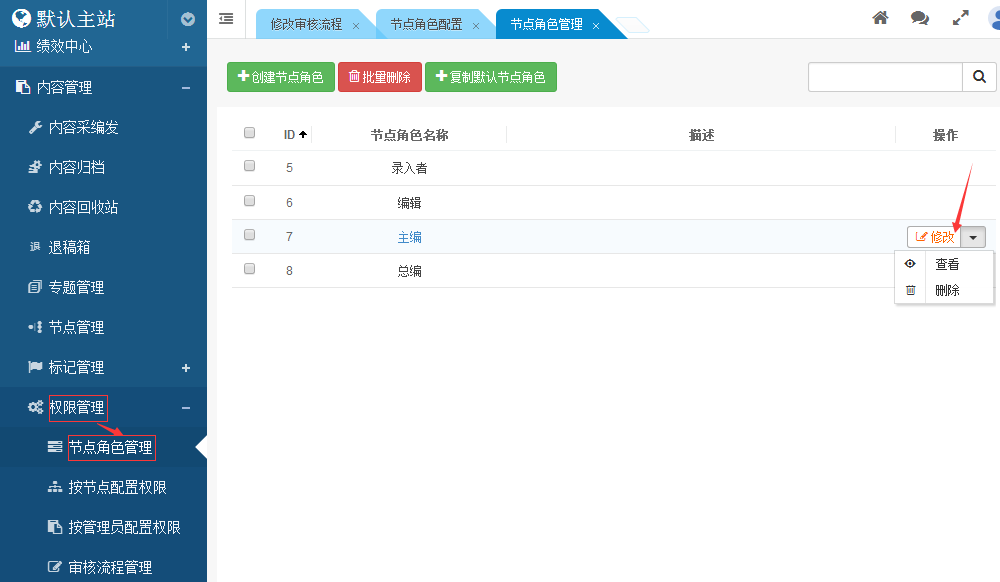Viewport: 1000px width, 582px height.
Task: Click into the search input field
Action: (884, 77)
